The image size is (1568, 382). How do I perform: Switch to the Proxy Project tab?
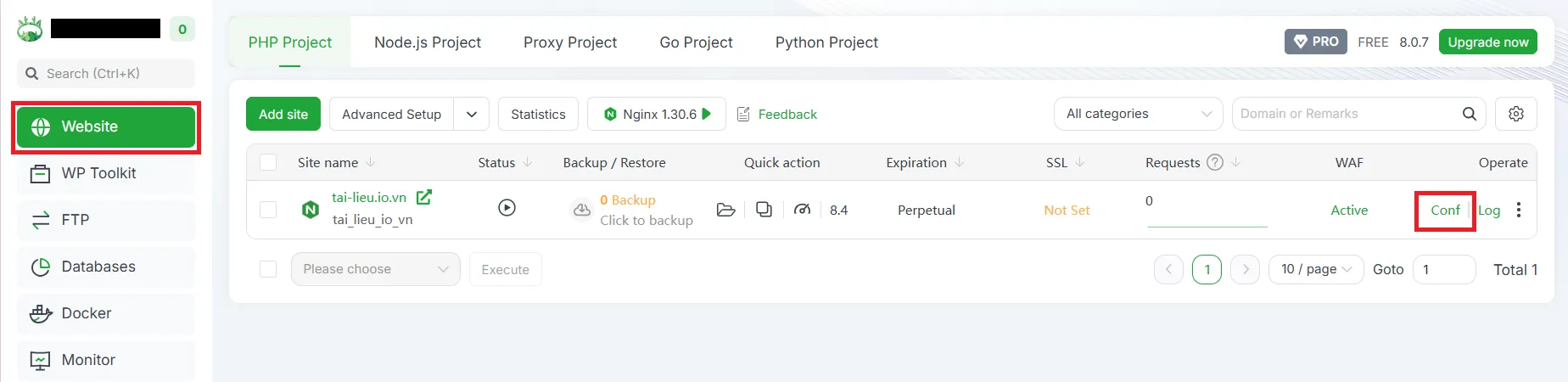[x=570, y=42]
